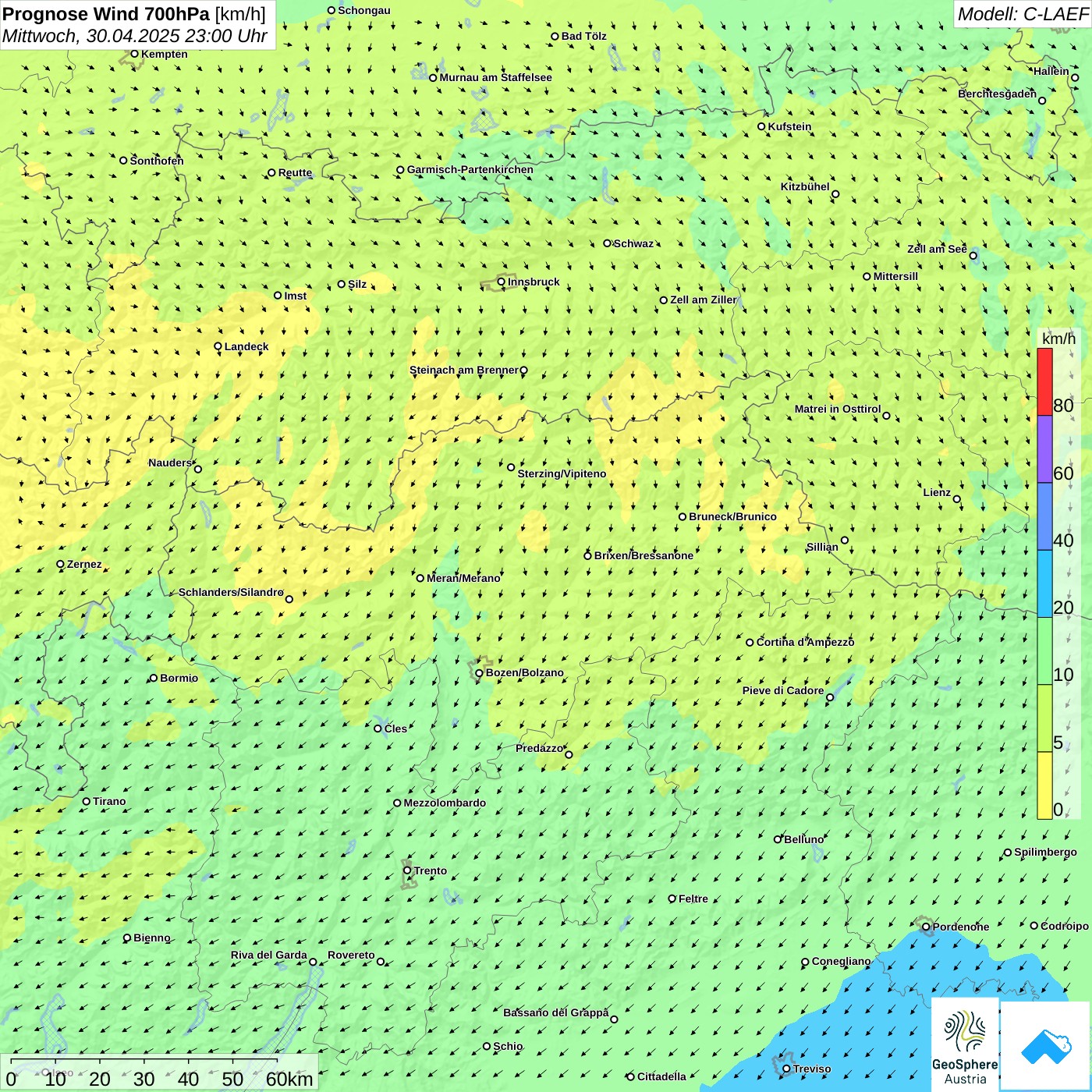Click the 'Bassano del Grappa' label

(556, 1012)
